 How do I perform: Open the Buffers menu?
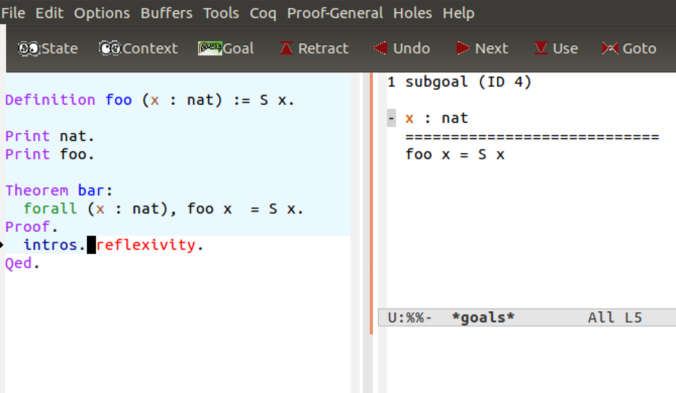coord(166,13)
